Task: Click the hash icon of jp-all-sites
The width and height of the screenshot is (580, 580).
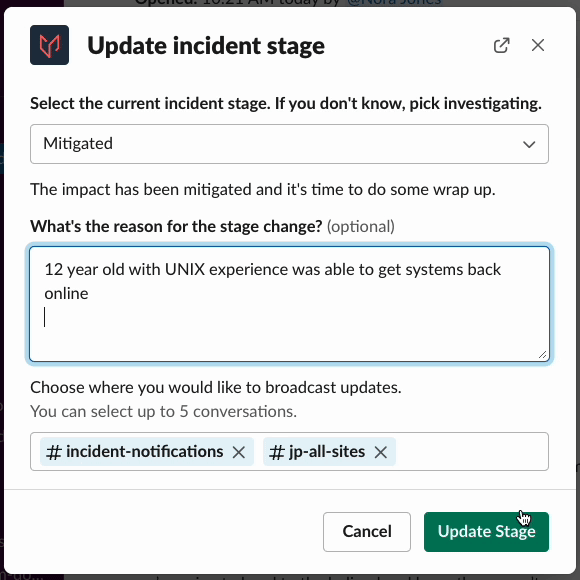Action: (x=277, y=452)
